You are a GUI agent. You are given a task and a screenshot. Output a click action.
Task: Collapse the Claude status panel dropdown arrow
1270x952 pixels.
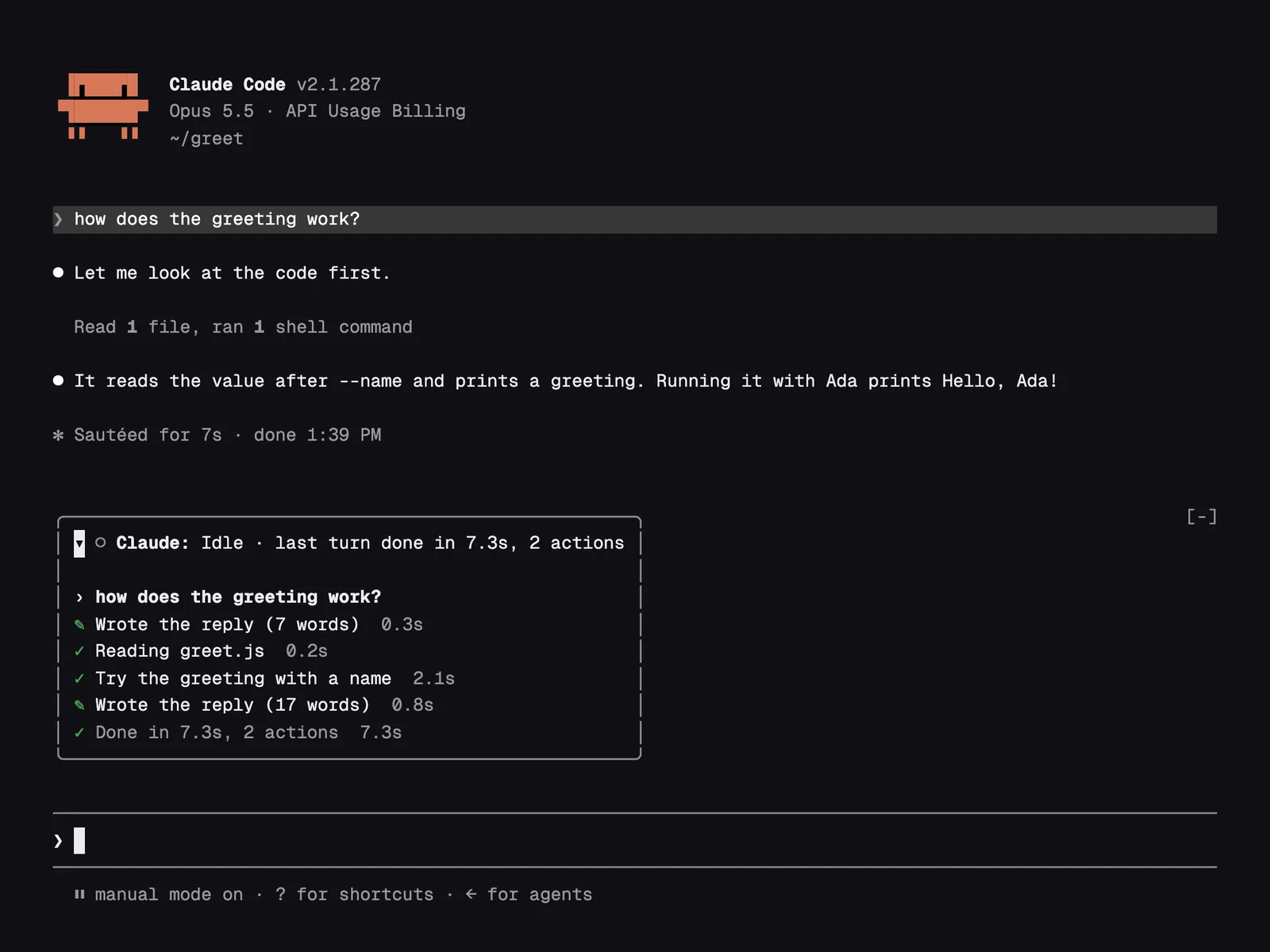(x=79, y=543)
